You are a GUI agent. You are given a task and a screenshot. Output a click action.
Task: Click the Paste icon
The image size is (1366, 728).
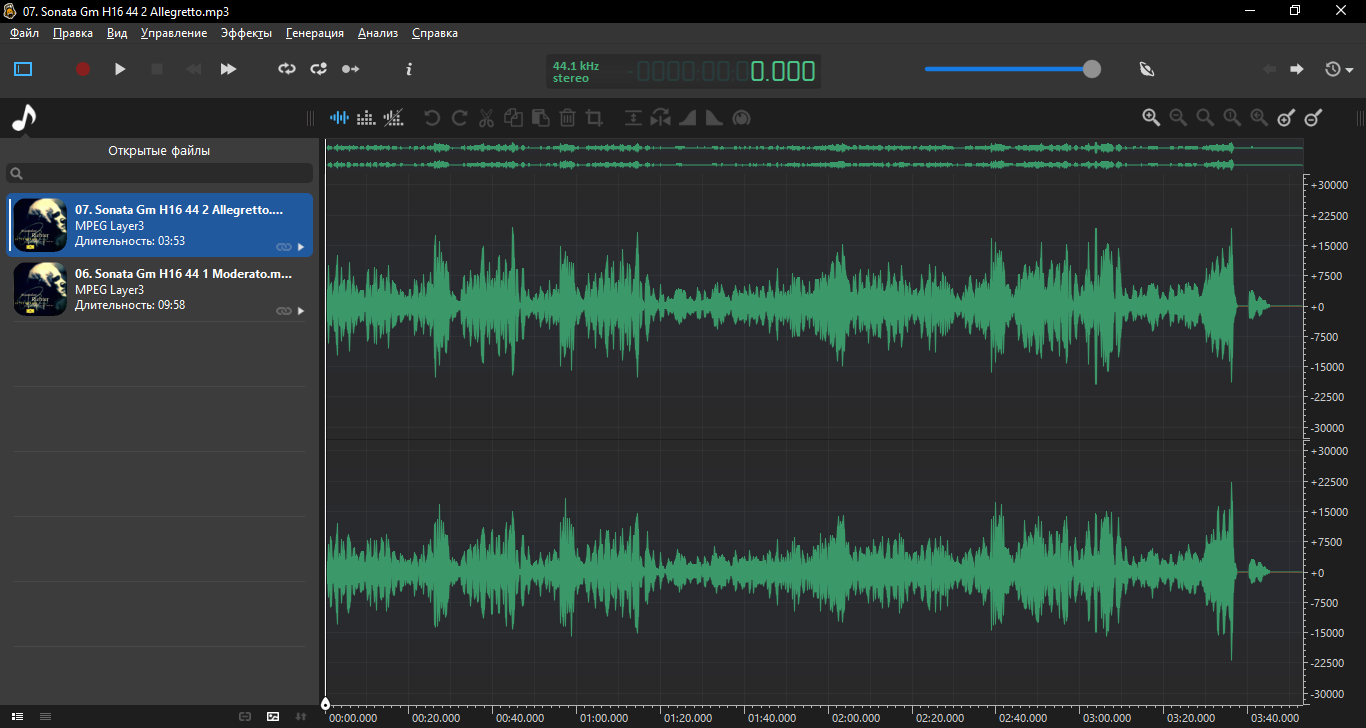pos(540,118)
